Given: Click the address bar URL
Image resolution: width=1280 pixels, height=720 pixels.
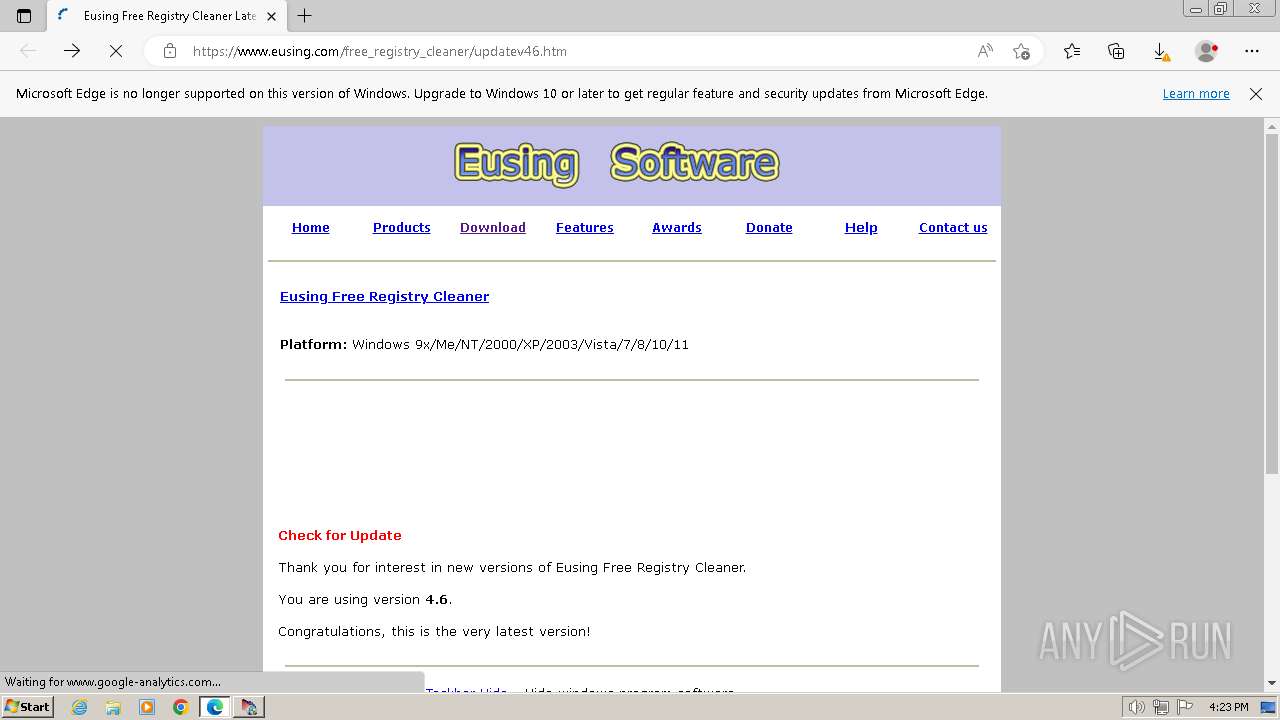Looking at the screenshot, I should [380, 51].
